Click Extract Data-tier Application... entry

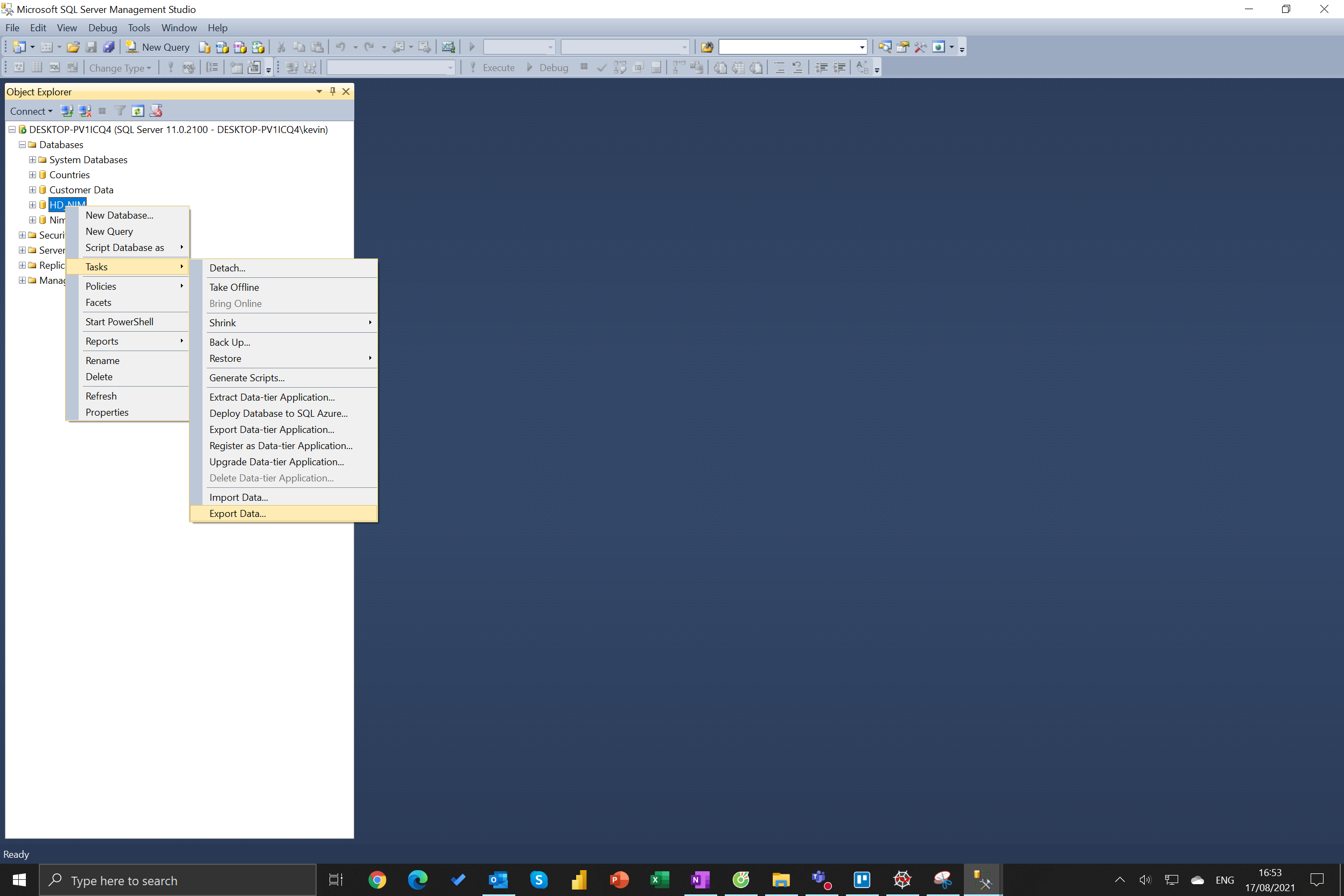coord(284,397)
